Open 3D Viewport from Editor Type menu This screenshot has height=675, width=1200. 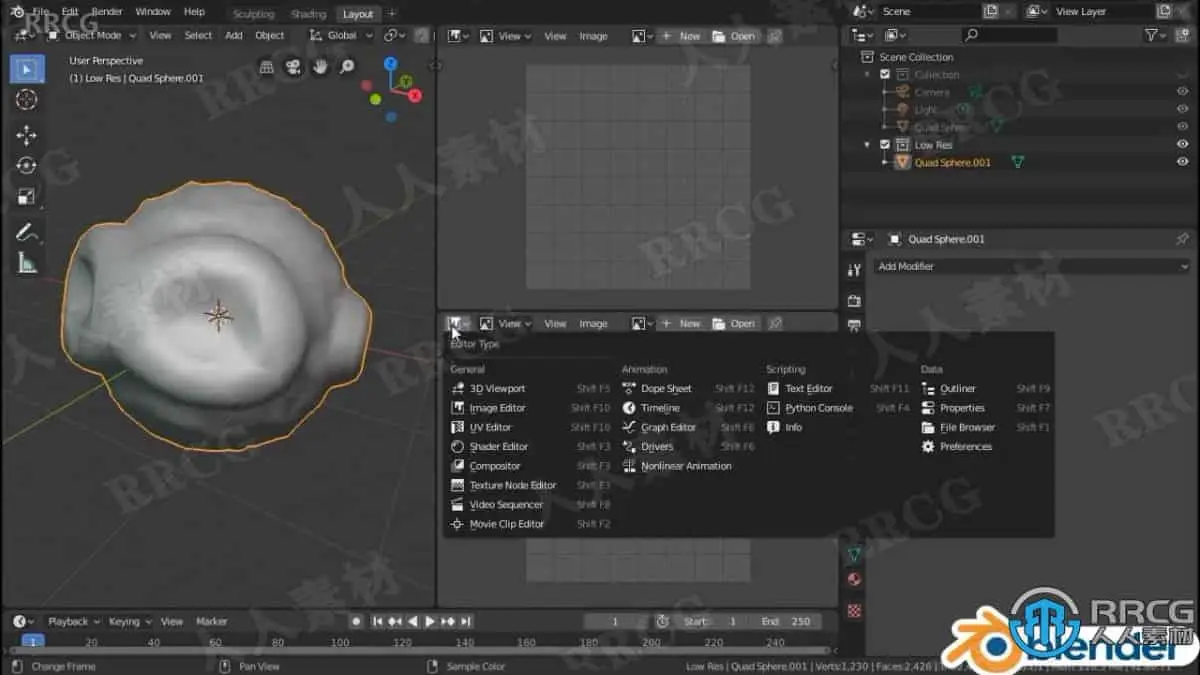coord(497,388)
